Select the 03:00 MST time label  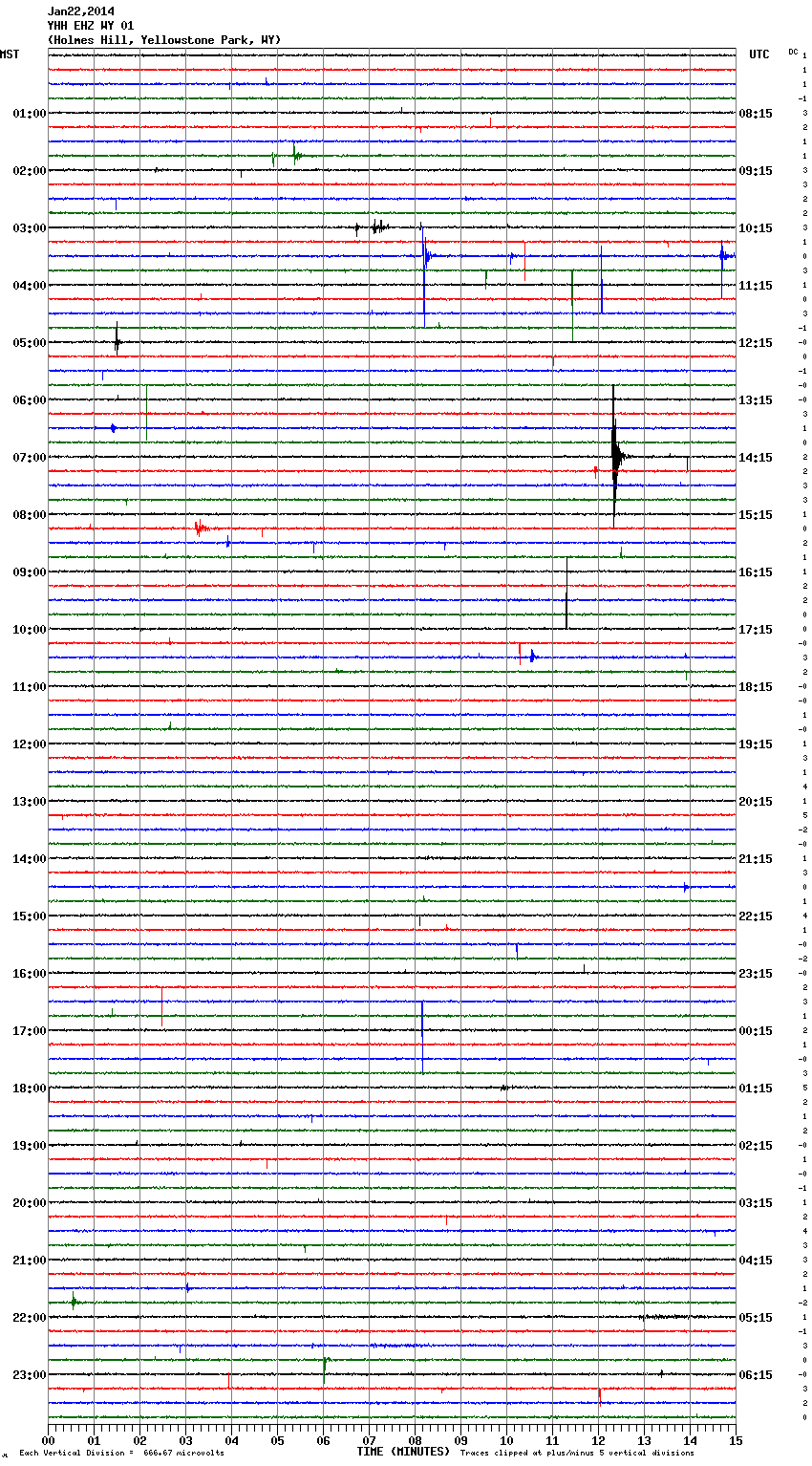pos(30,228)
